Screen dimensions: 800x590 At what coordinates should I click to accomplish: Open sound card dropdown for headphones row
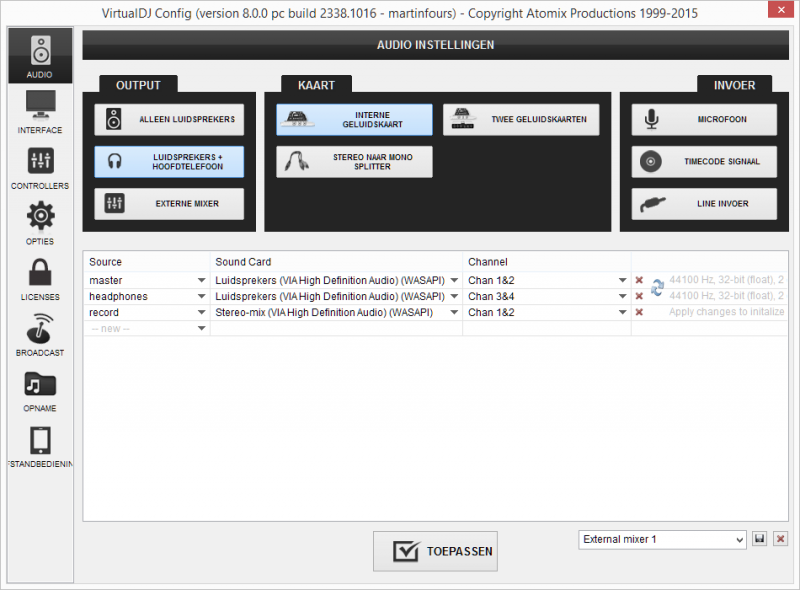454,296
